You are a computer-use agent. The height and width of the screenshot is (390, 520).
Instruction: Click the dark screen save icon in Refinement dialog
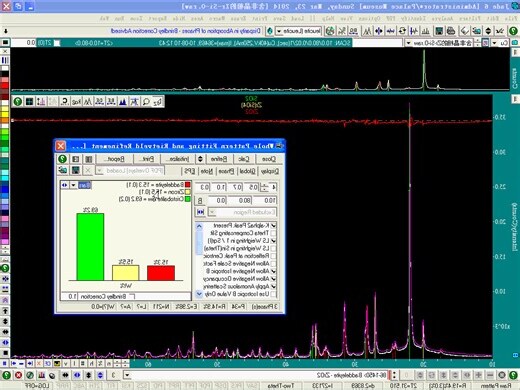point(76,170)
